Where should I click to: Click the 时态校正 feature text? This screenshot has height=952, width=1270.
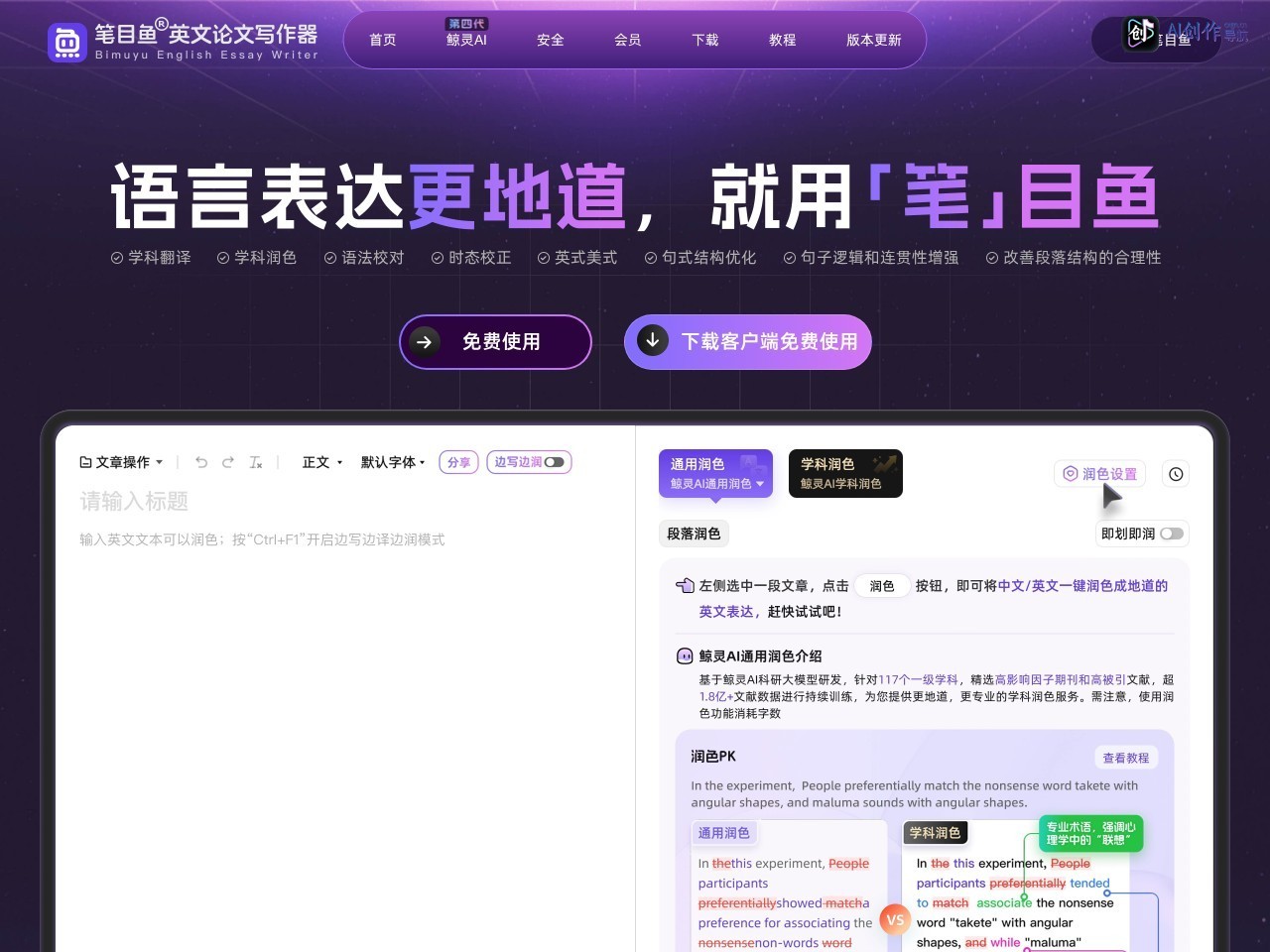pos(480,257)
